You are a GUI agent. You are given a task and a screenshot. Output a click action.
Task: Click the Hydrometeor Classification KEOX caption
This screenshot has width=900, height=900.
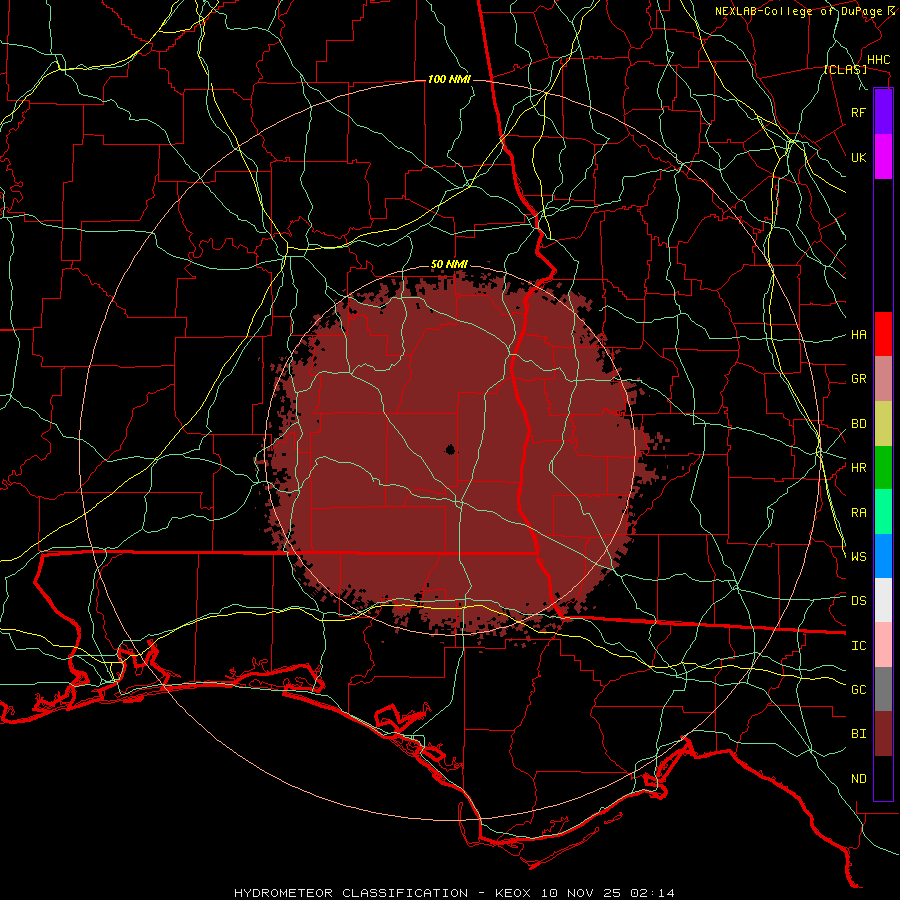454,893
